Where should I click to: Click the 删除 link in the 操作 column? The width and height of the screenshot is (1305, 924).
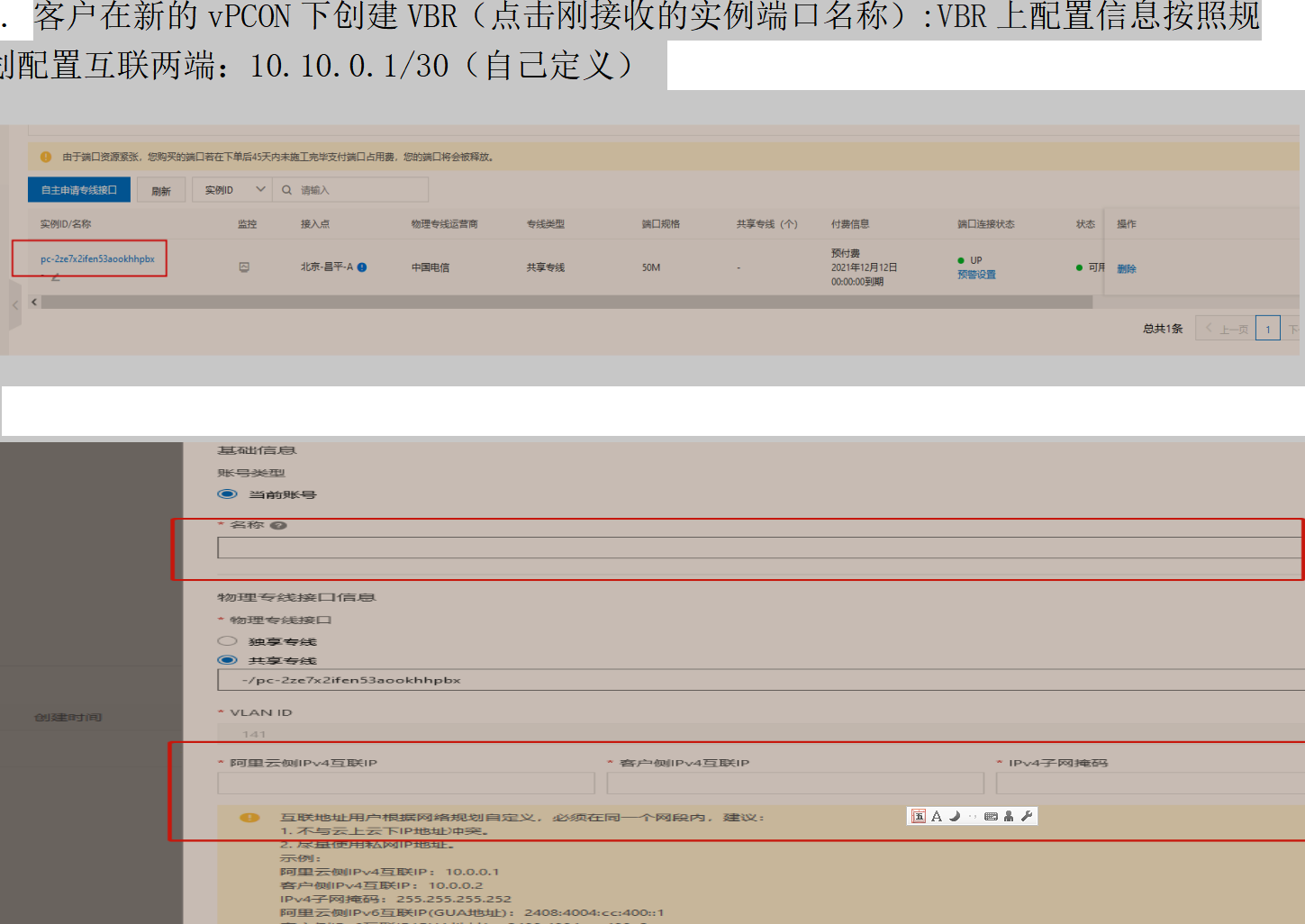(1127, 268)
